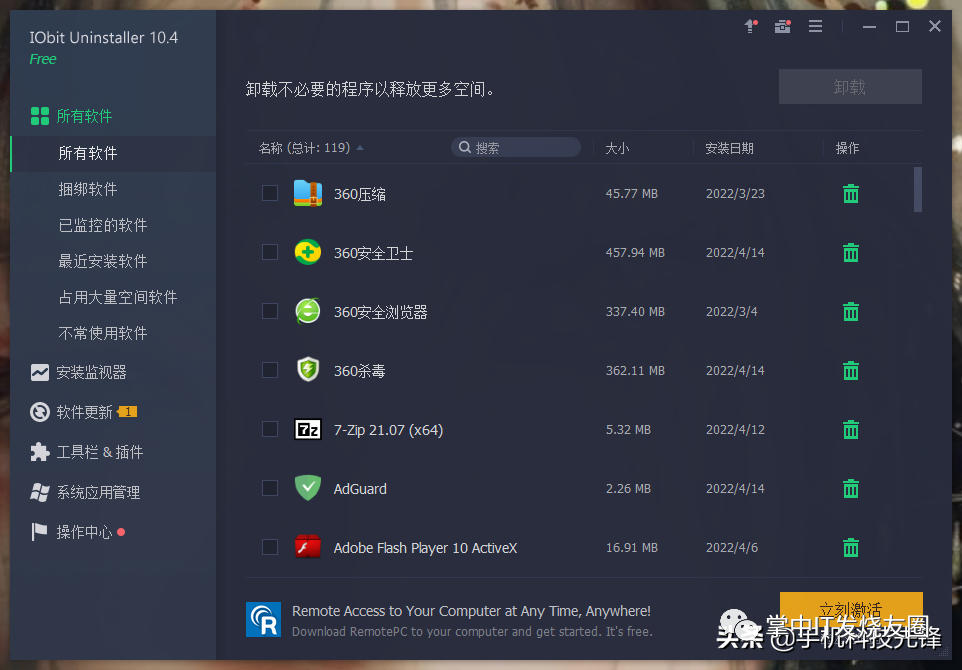Image resolution: width=962 pixels, height=670 pixels.
Task: Click the RemotePC logo icon
Action: [x=264, y=620]
